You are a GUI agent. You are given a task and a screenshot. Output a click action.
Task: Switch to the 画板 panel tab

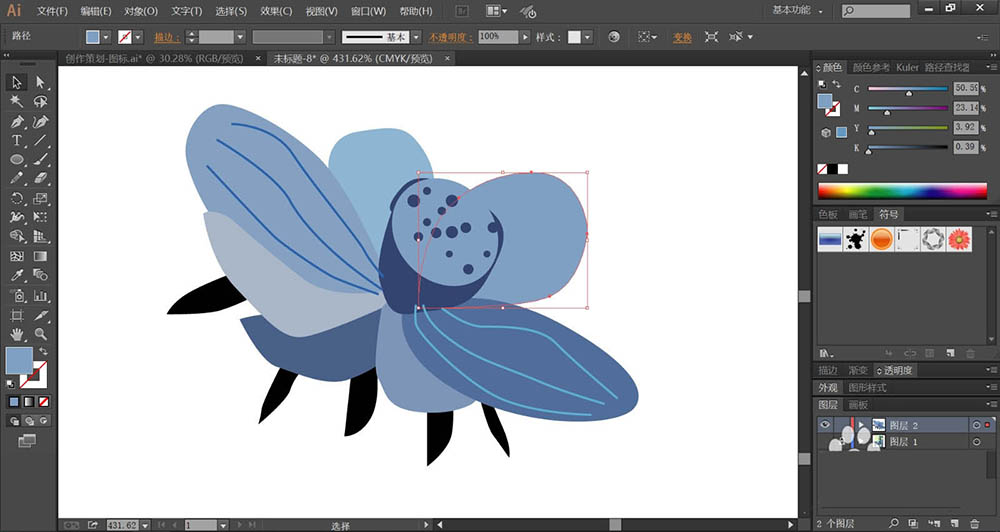[858, 405]
